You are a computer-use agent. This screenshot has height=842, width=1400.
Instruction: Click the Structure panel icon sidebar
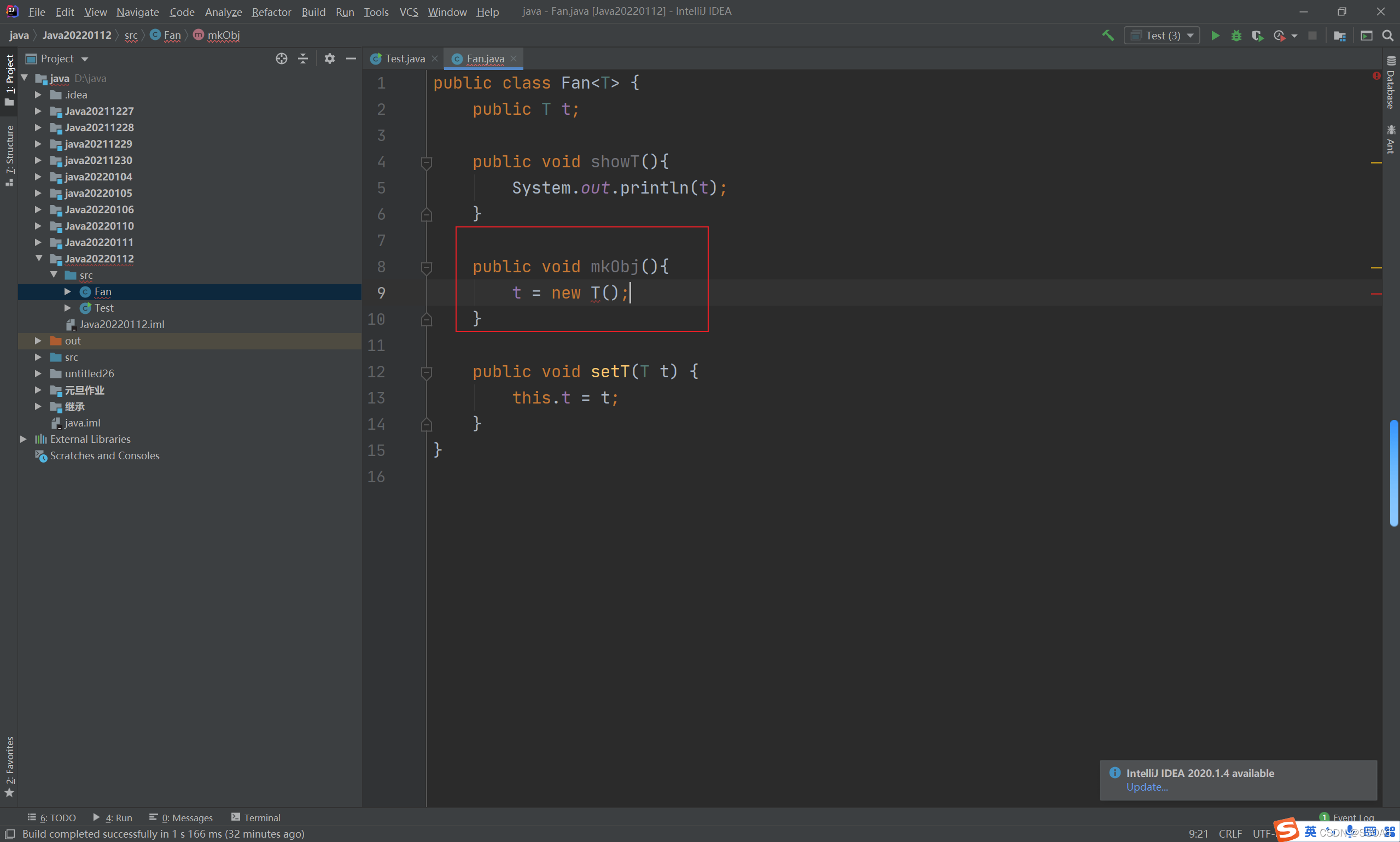[x=10, y=159]
